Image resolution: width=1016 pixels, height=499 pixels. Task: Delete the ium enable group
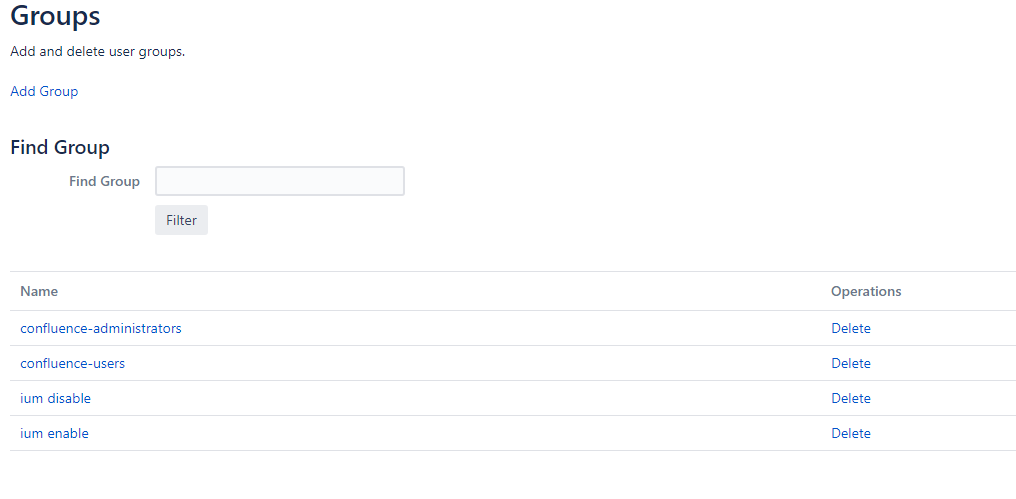(x=851, y=433)
